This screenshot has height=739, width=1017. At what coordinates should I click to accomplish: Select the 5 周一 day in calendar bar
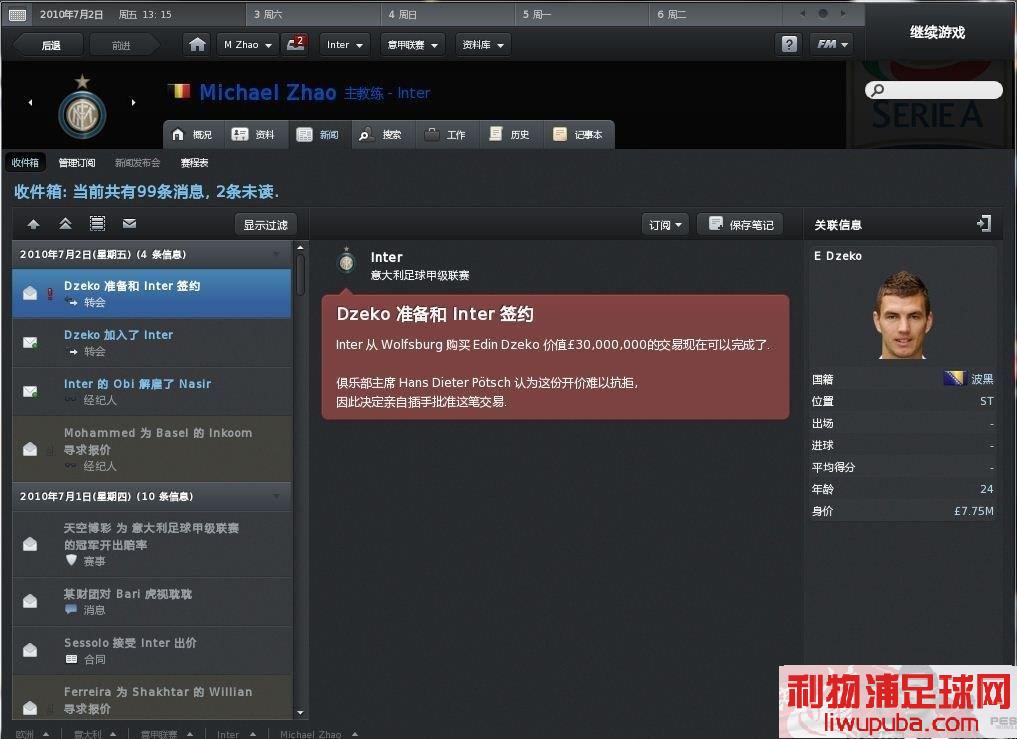coord(582,14)
